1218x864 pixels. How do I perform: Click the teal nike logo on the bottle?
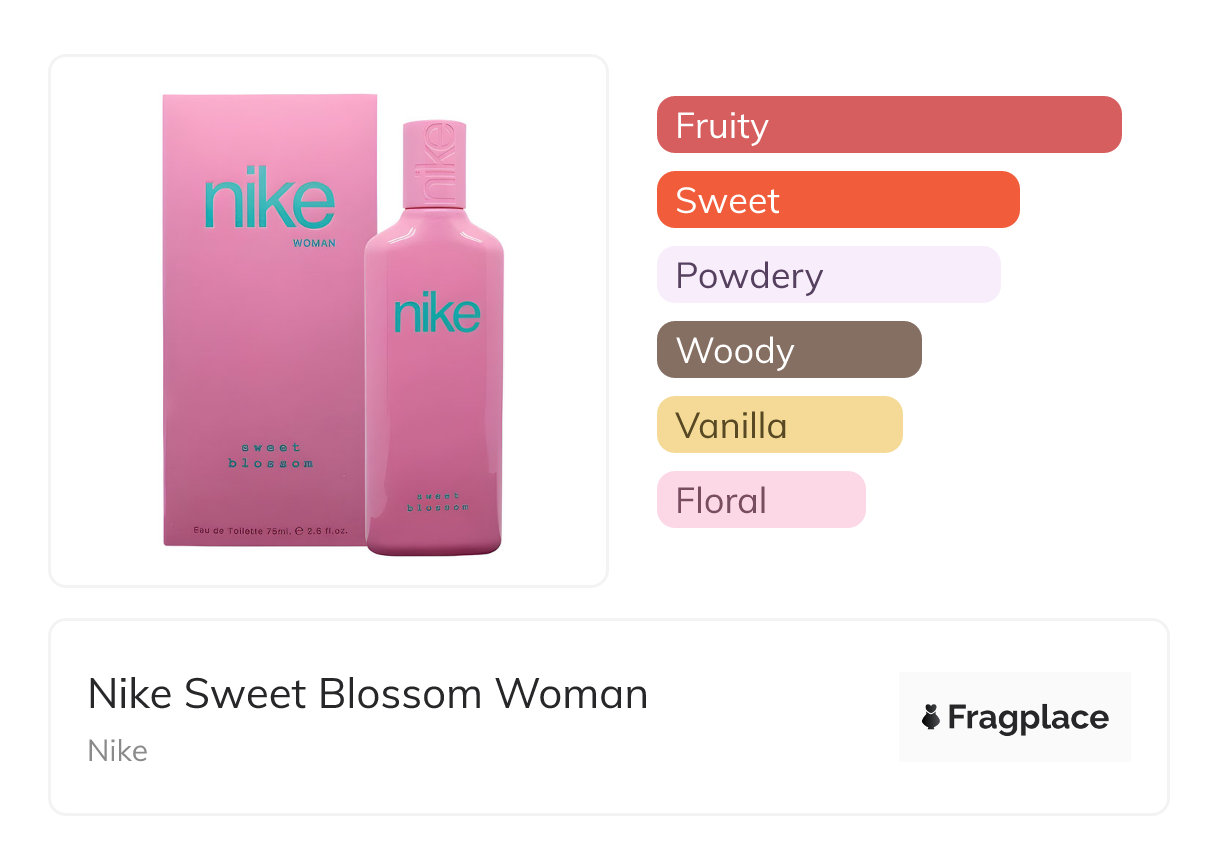point(437,313)
